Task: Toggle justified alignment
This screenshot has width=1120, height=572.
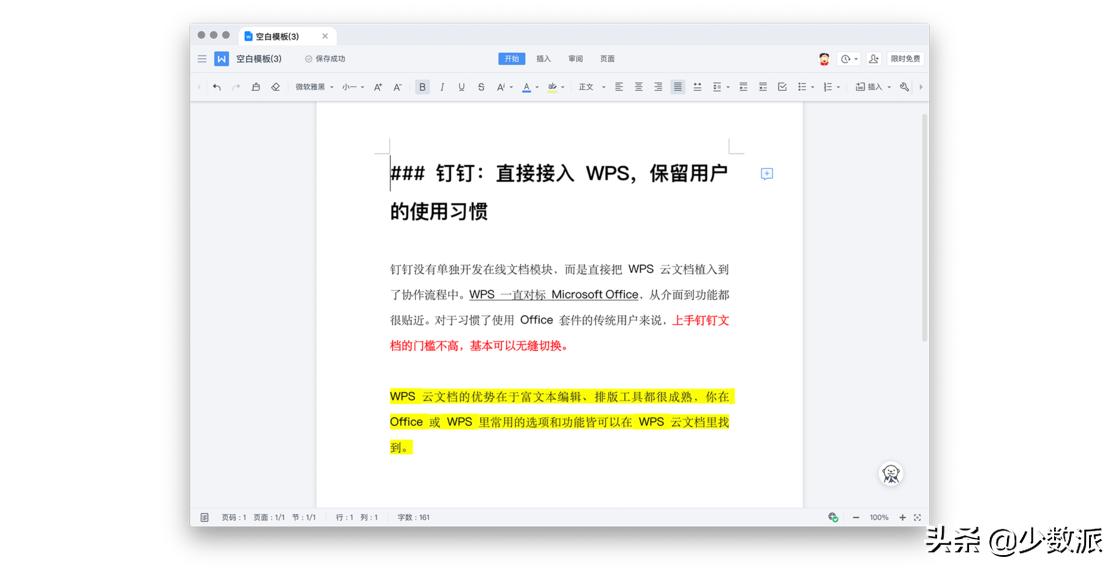Action: click(x=678, y=87)
